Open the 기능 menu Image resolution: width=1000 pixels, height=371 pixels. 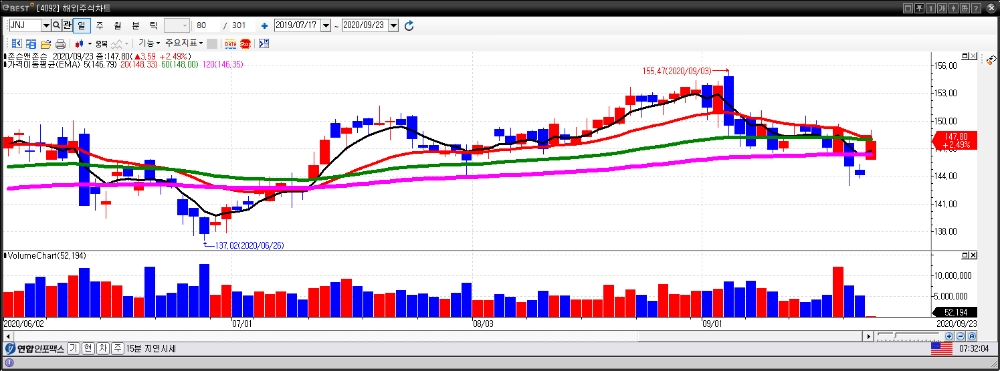click(149, 43)
